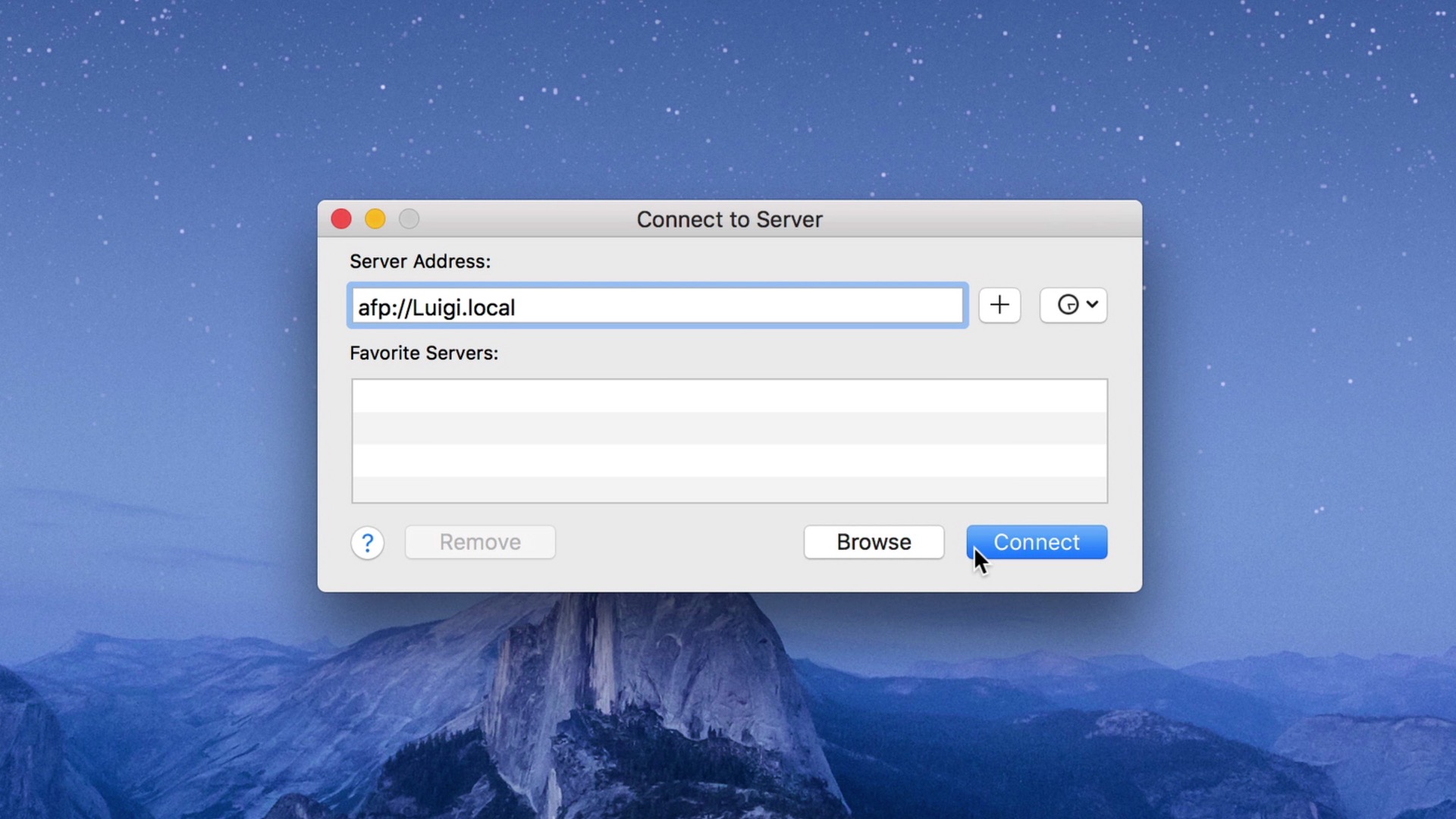1456x819 pixels.
Task: Click the green zoom button
Action: [x=409, y=218]
